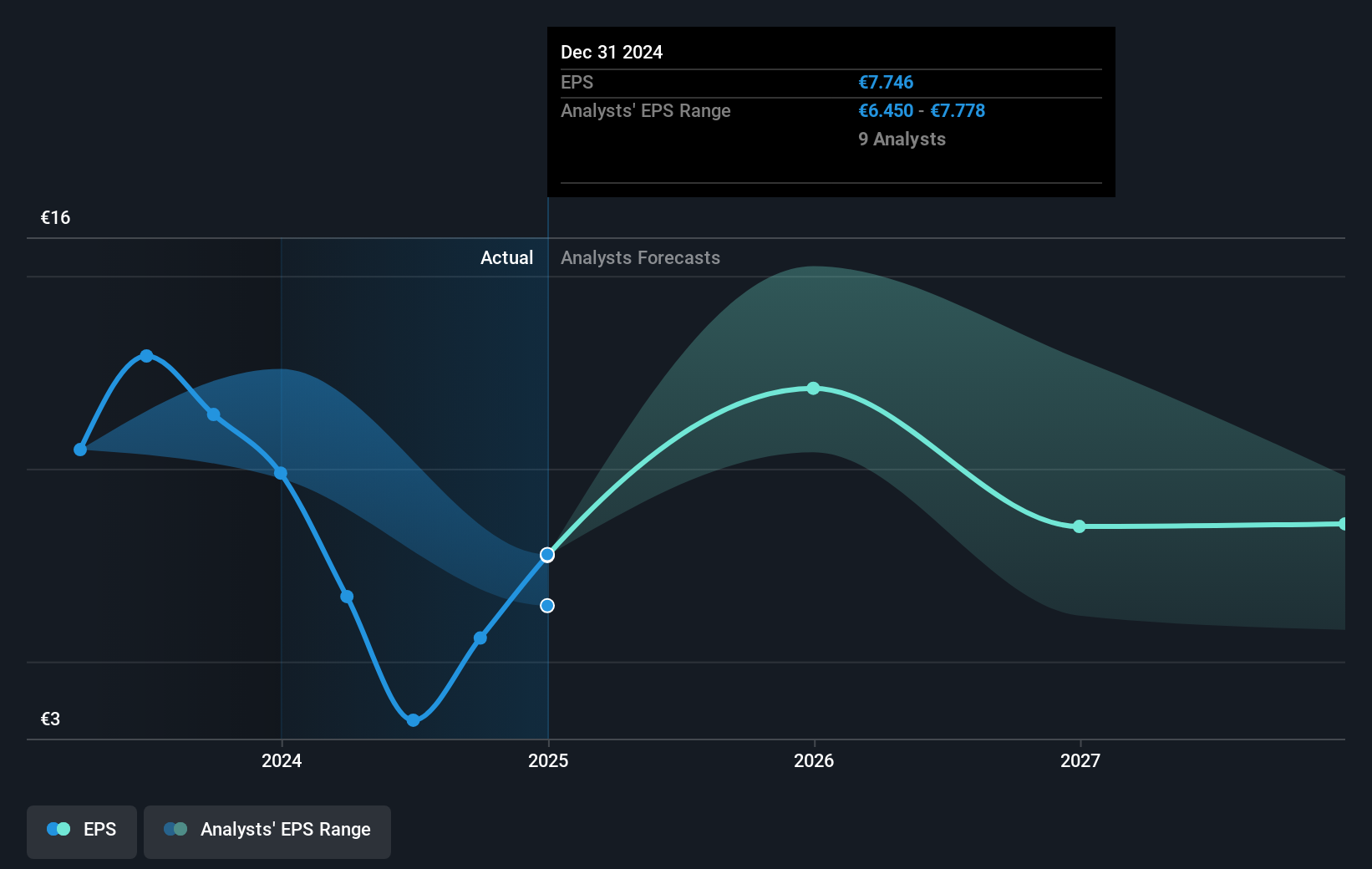This screenshot has width=1372, height=869.
Task: Click the Actual section label
Action: point(506,258)
